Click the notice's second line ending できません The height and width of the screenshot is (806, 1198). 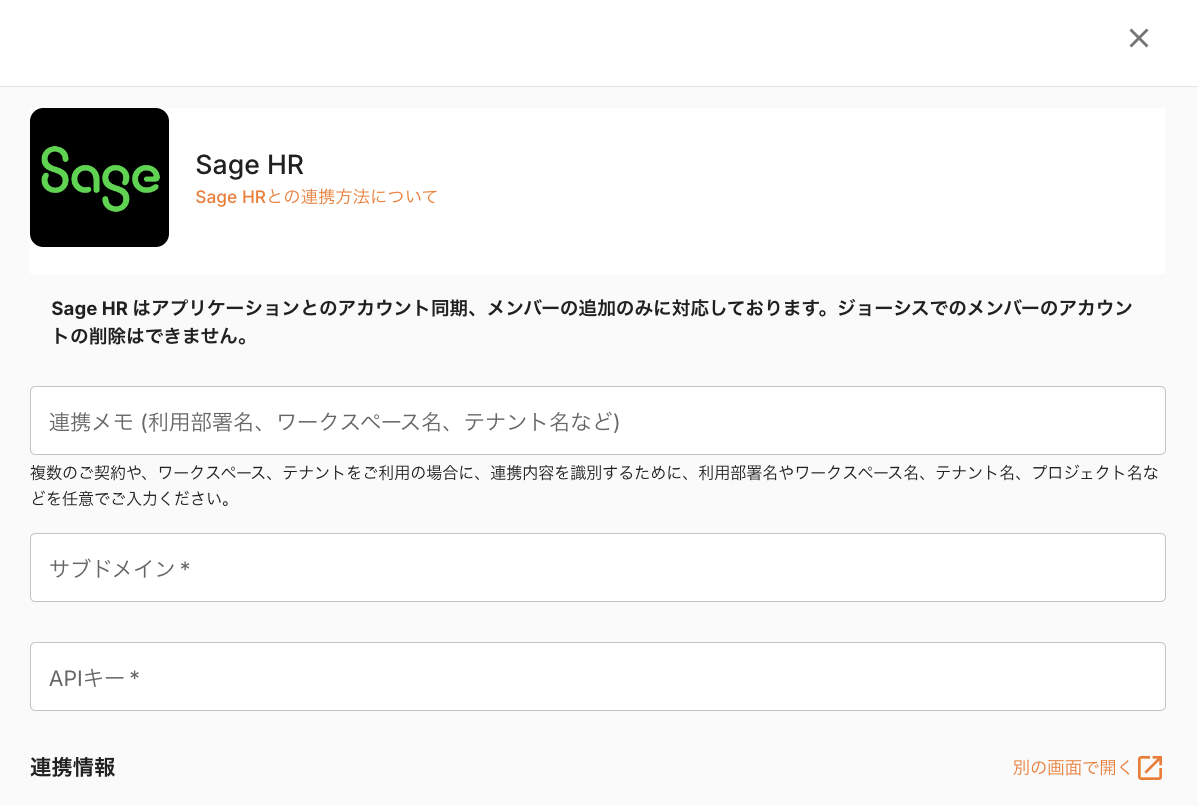150,337
